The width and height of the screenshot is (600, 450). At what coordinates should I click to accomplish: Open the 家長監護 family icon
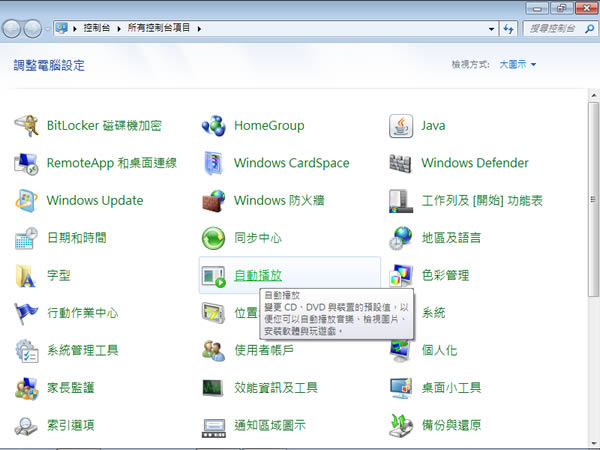tap(26, 388)
